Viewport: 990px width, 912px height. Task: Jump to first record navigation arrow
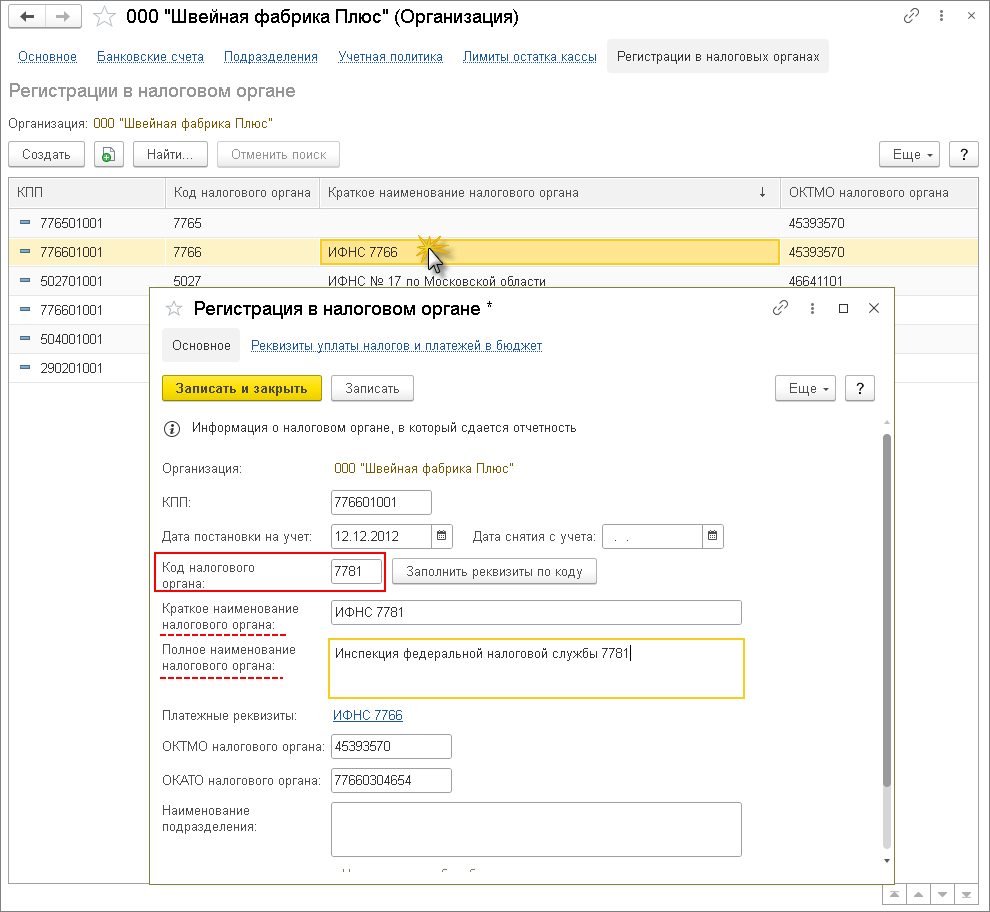coord(894,894)
